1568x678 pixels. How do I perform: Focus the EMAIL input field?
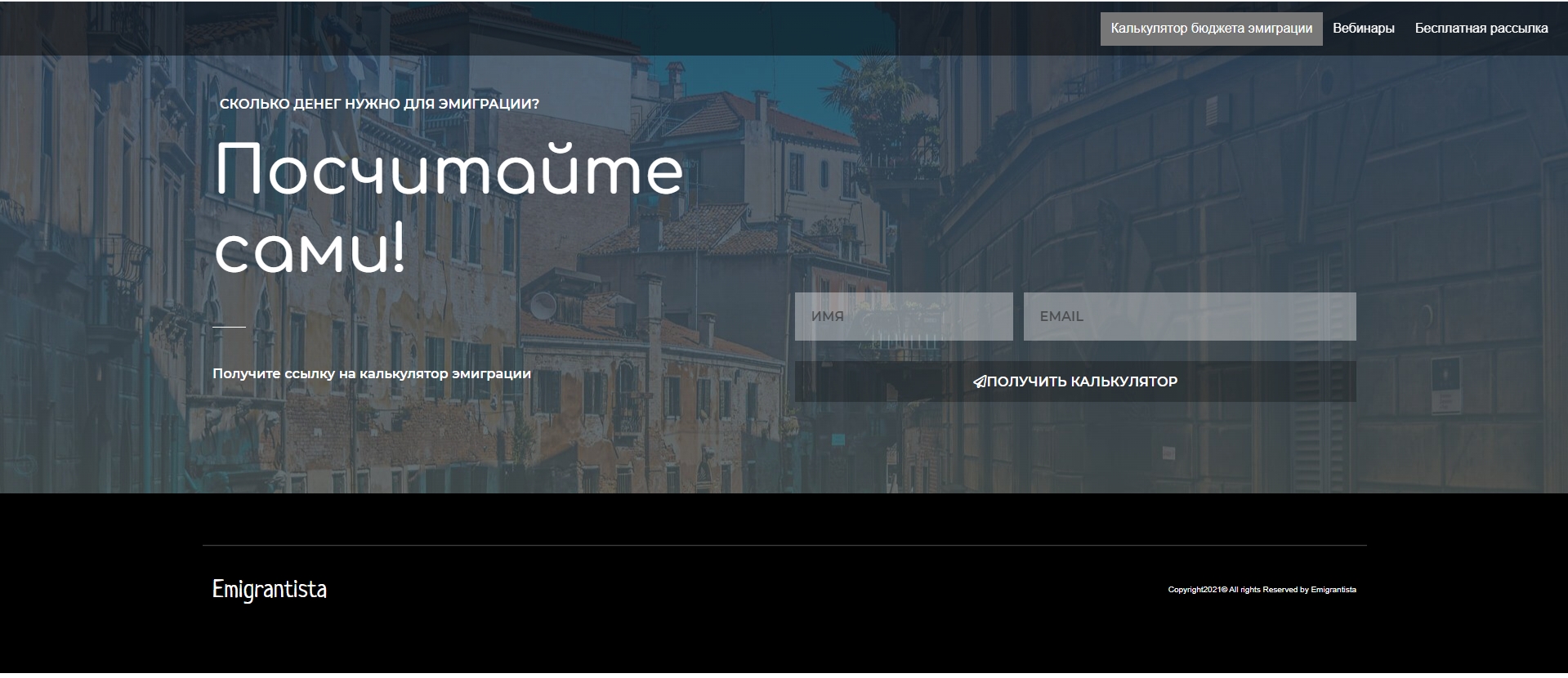point(1190,316)
